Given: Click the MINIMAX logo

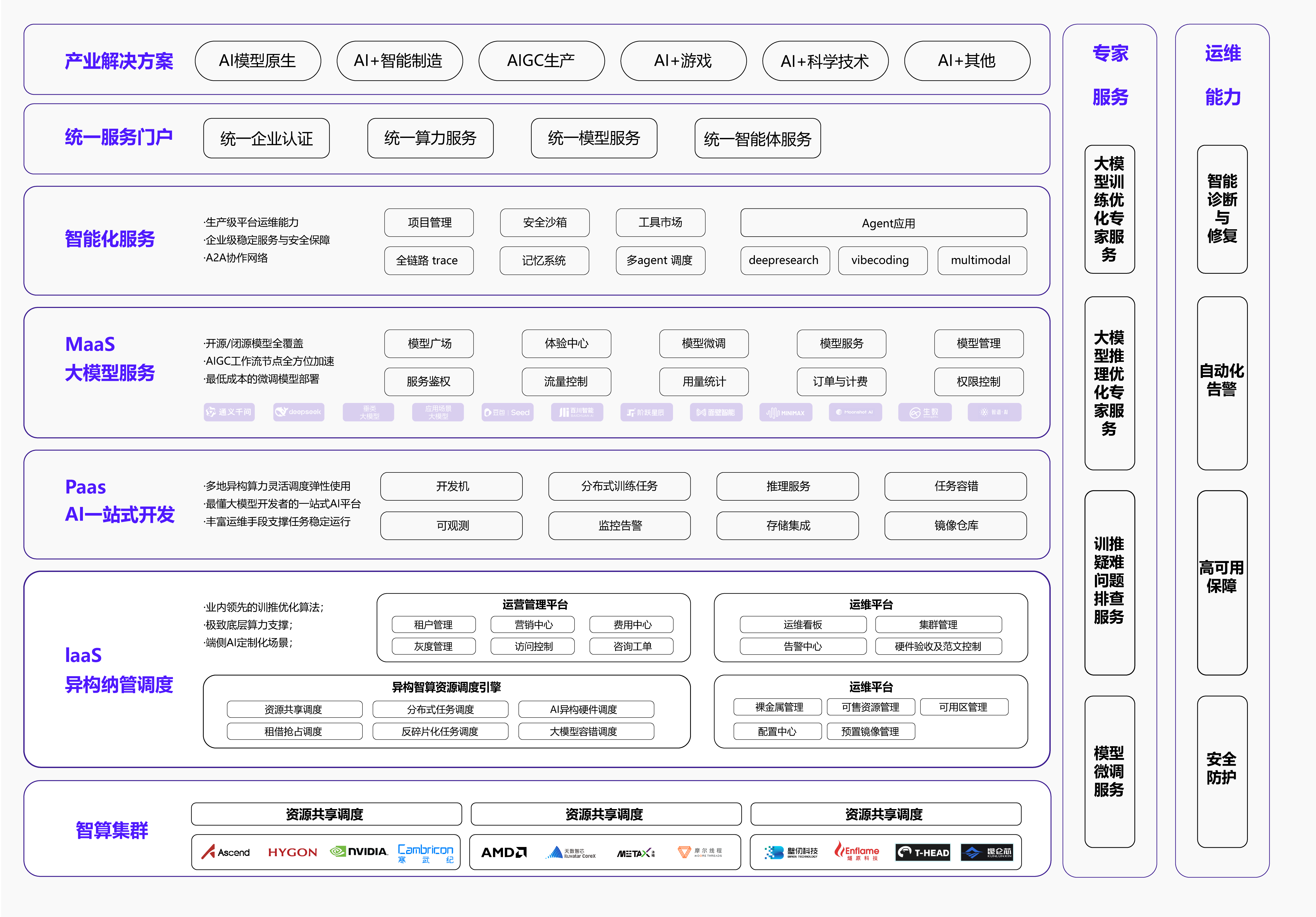Looking at the screenshot, I should 786,412.
